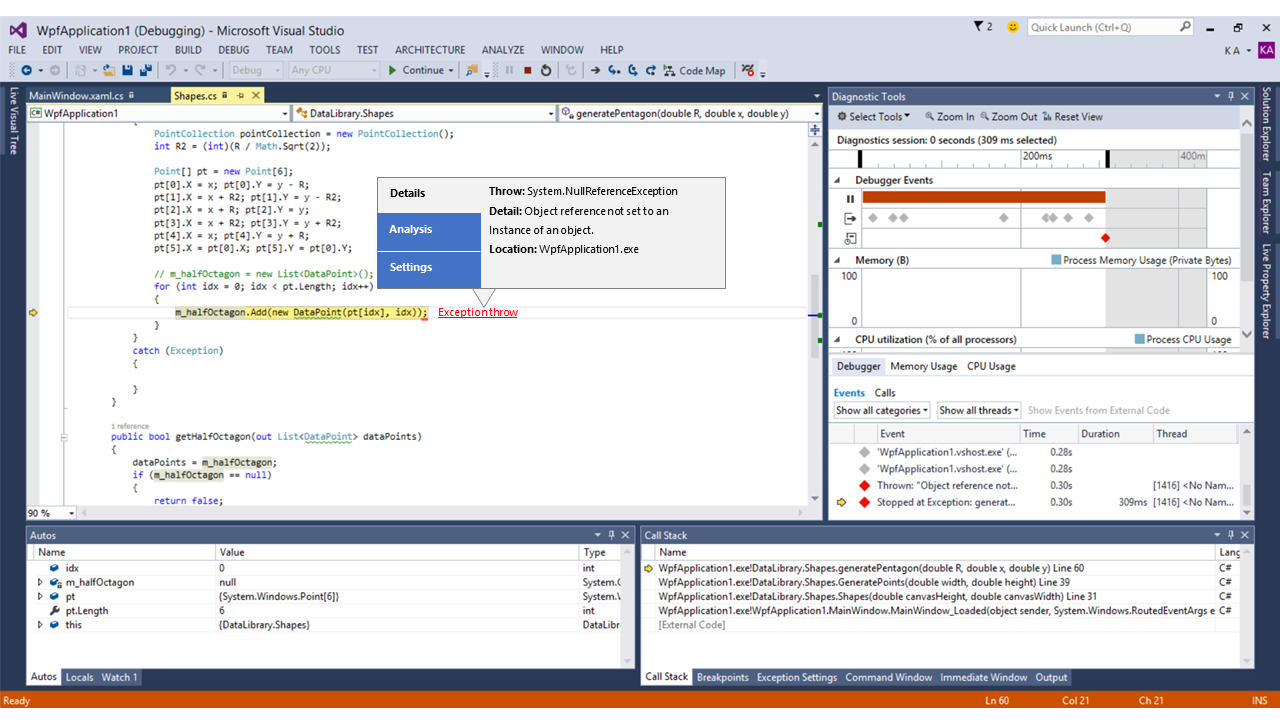Click the Navigate Backward arrow icon
Image resolution: width=1280 pixels, height=720 pixels.
(26, 70)
